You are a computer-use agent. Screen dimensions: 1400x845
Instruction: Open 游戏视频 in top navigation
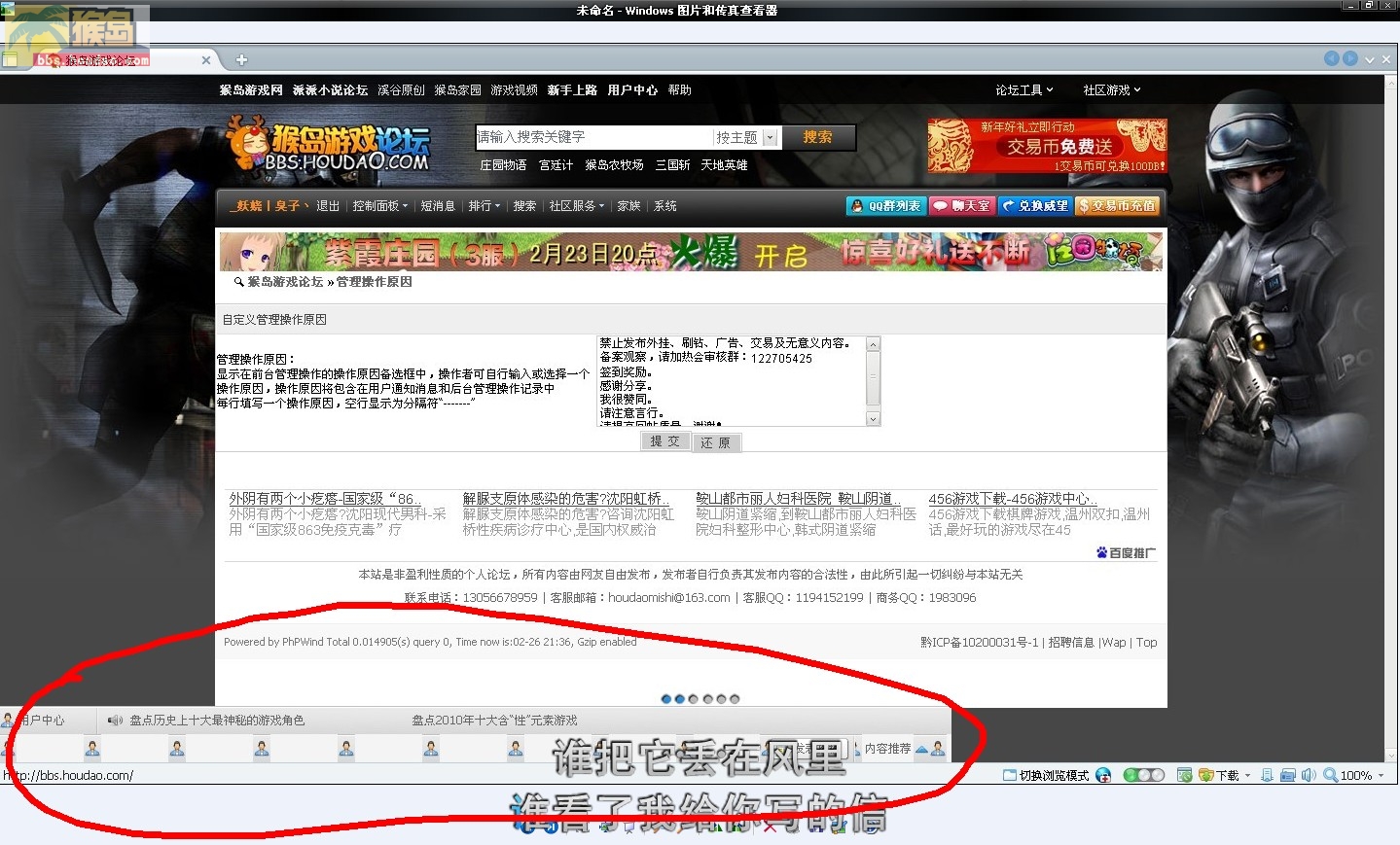(x=514, y=89)
